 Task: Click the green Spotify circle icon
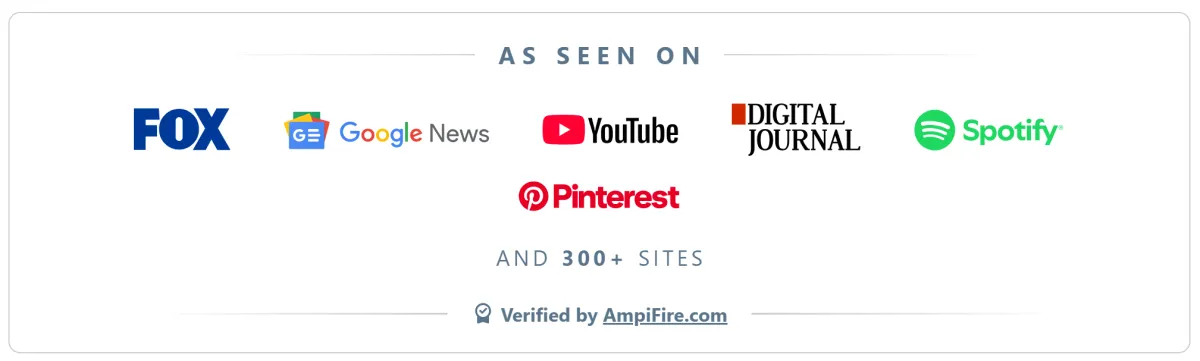coord(935,130)
